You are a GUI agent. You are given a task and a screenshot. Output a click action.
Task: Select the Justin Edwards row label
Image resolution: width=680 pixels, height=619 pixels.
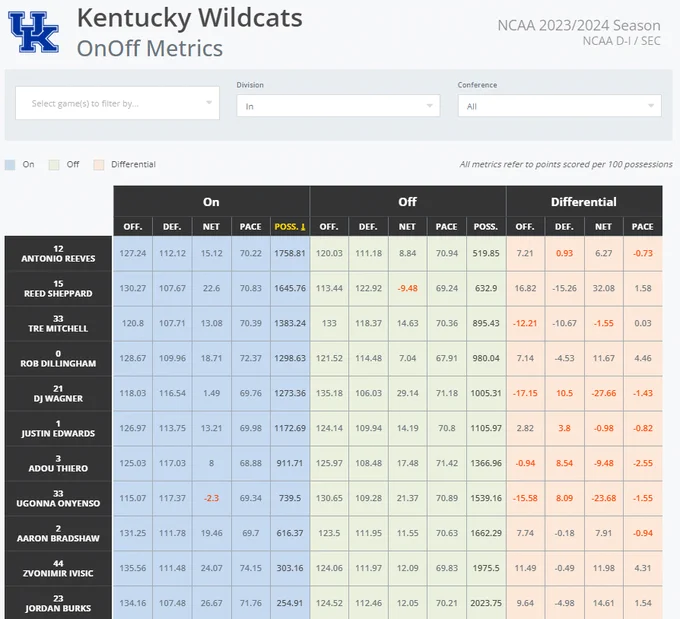[58, 429]
